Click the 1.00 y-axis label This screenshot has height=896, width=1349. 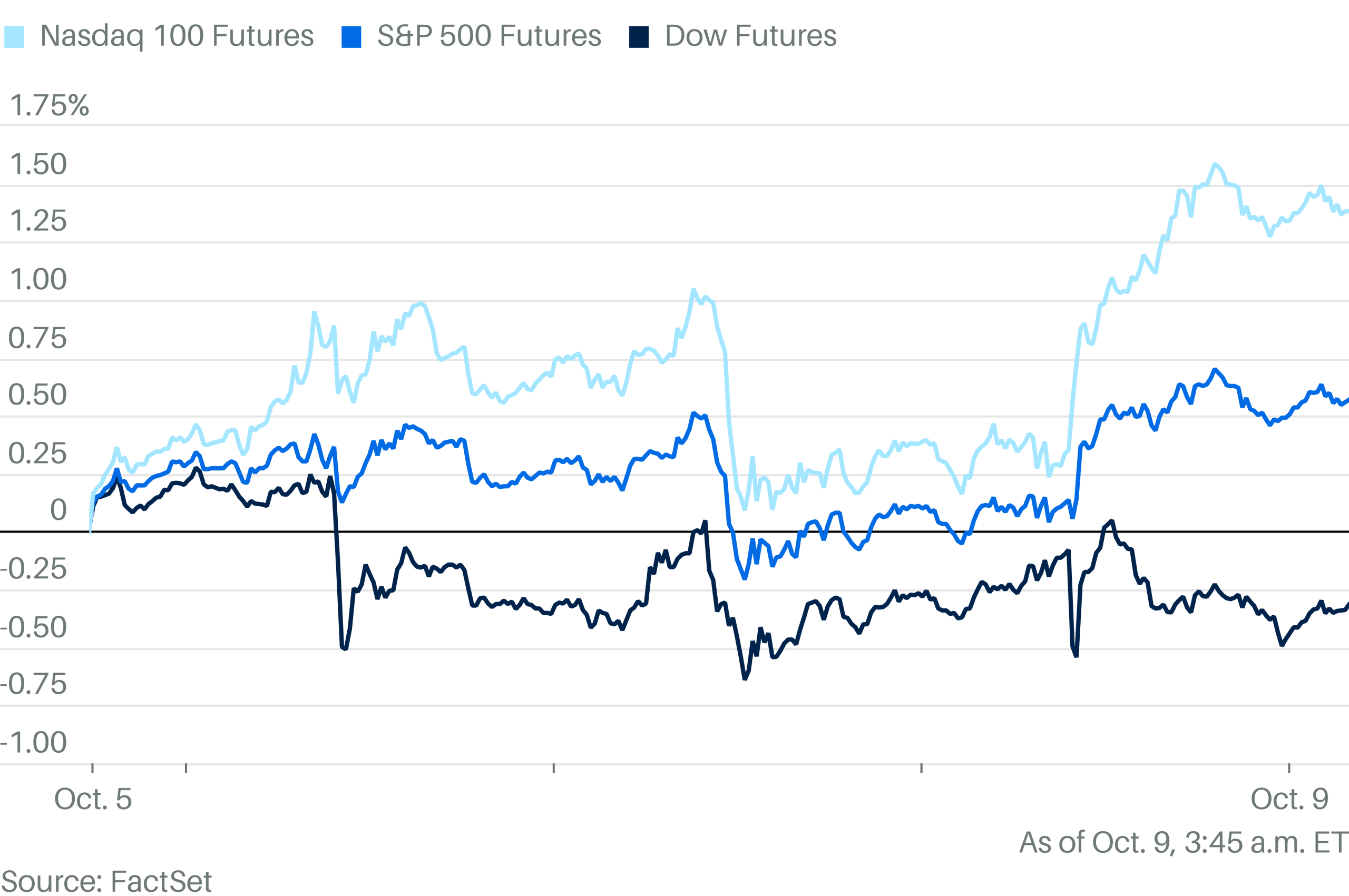(x=38, y=279)
